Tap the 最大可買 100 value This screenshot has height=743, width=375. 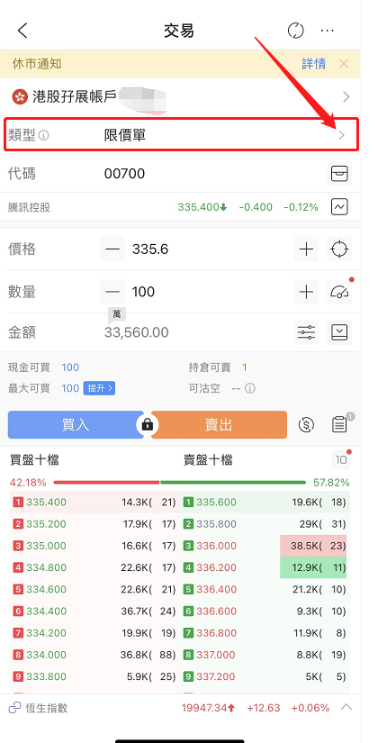pyautogui.click(x=71, y=389)
